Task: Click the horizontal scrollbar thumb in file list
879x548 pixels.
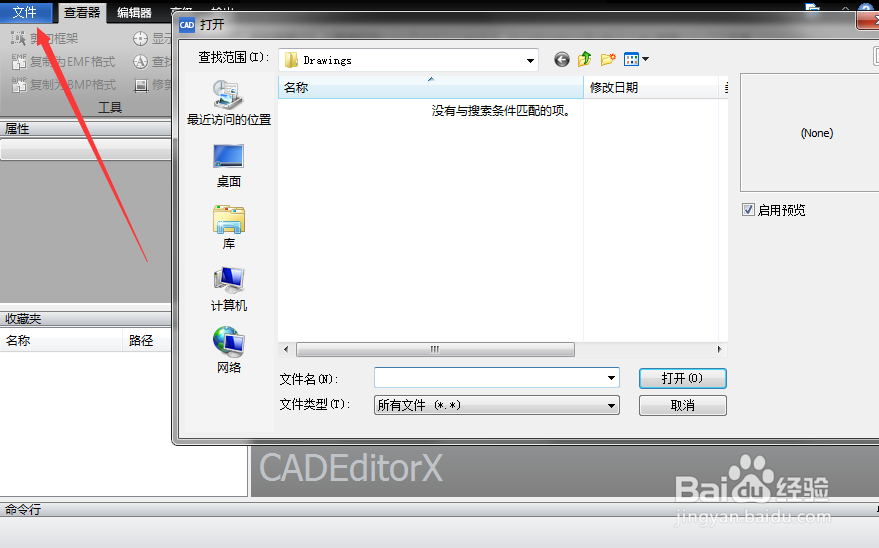Action: (x=435, y=349)
